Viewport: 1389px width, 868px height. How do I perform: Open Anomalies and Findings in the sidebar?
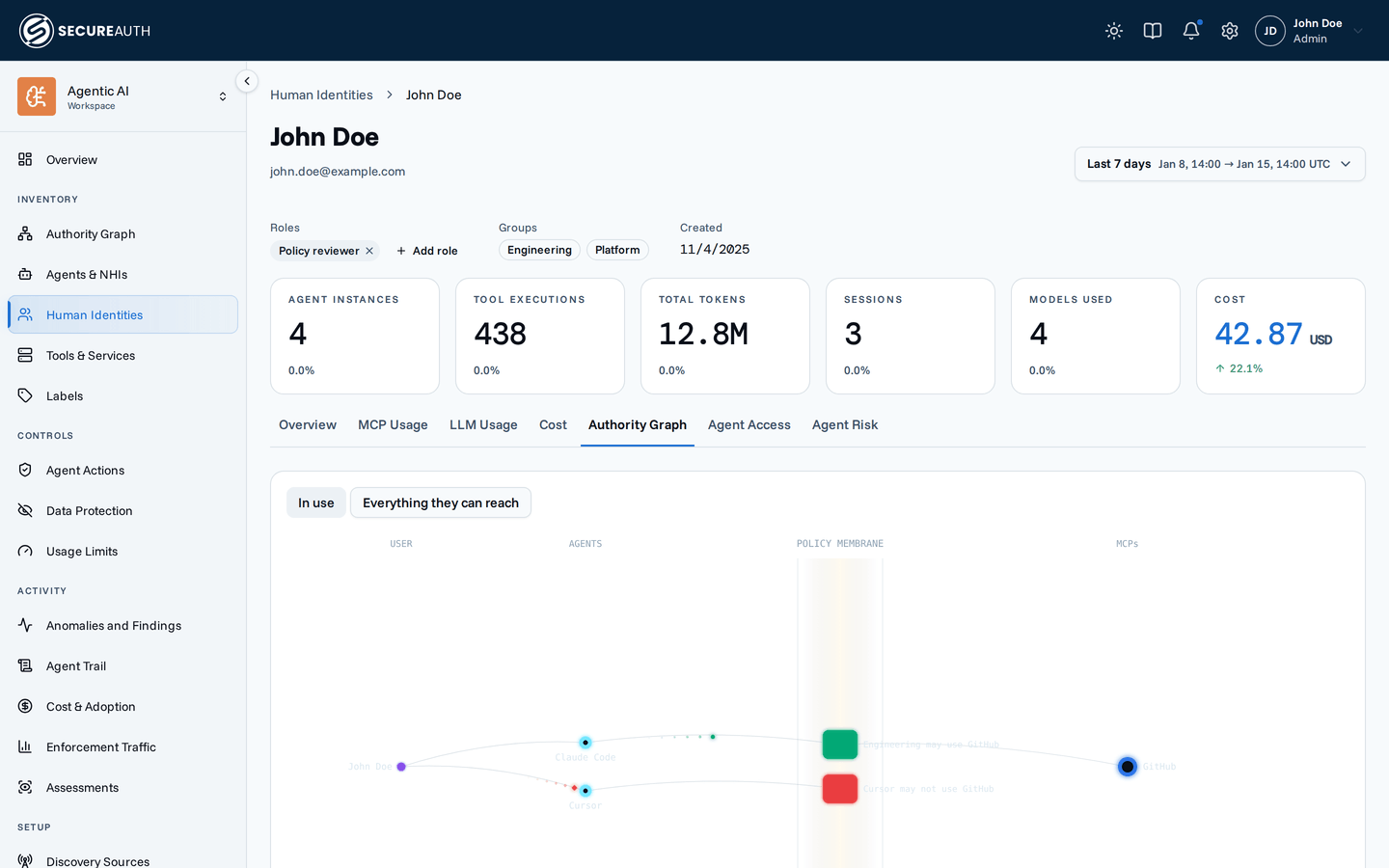coord(123,625)
